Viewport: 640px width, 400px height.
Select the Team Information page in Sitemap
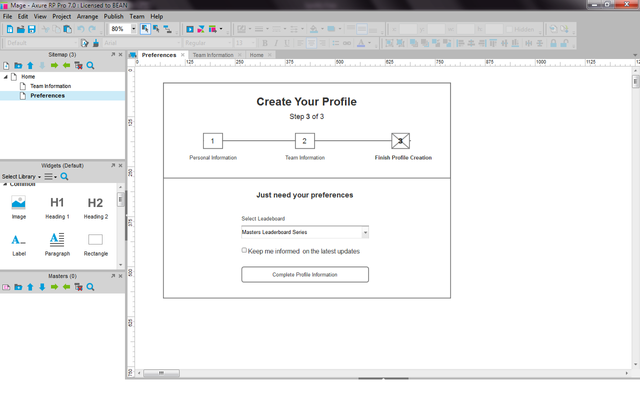click(50, 86)
